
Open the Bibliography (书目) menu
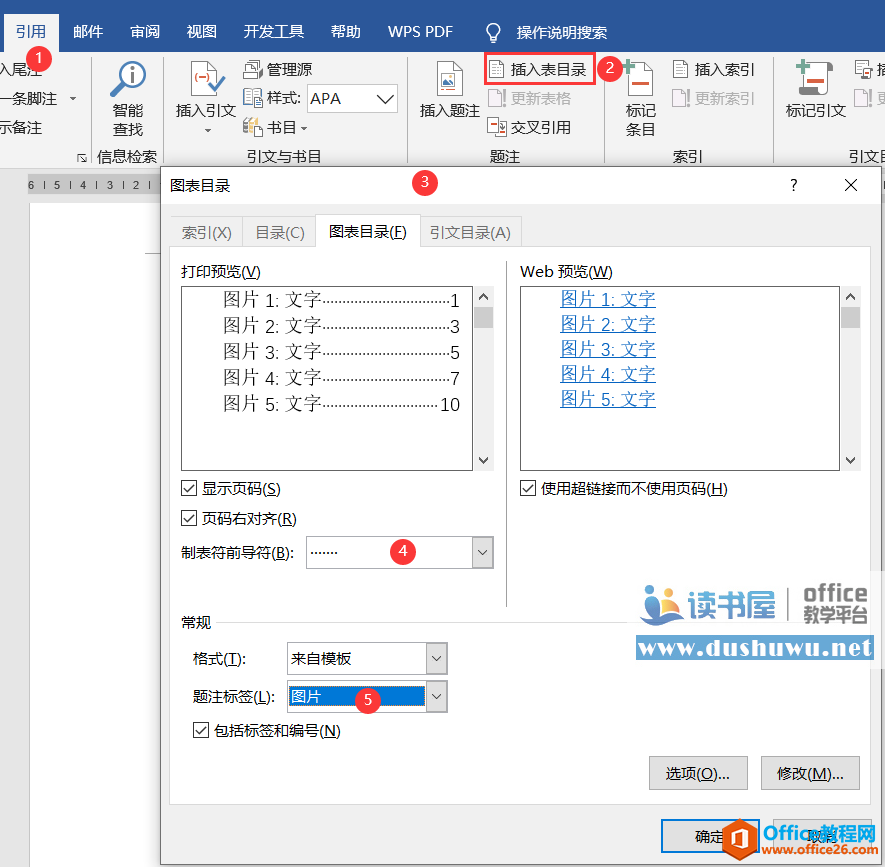click(x=275, y=128)
